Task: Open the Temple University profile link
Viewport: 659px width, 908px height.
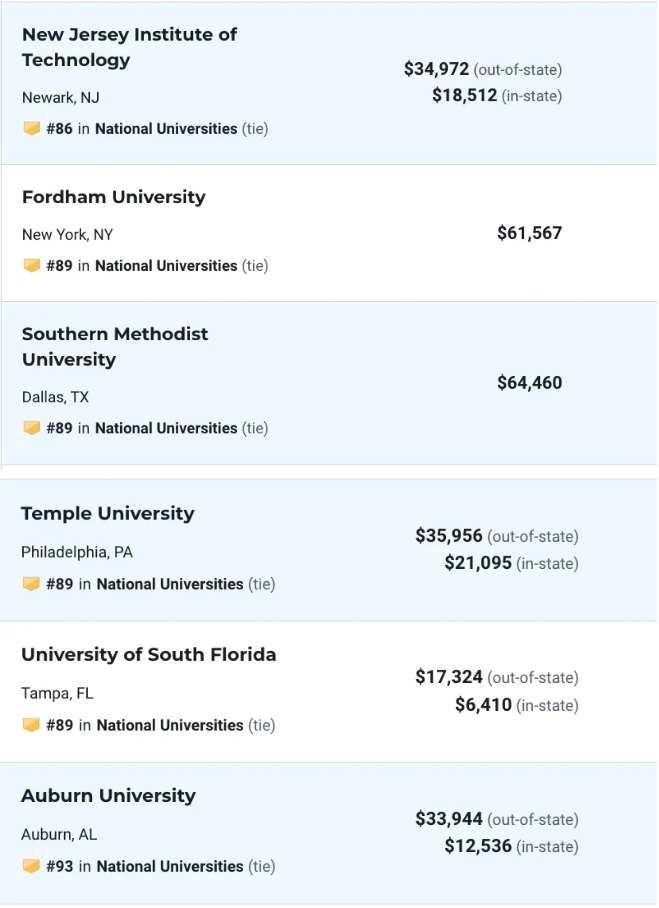Action: click(x=107, y=514)
